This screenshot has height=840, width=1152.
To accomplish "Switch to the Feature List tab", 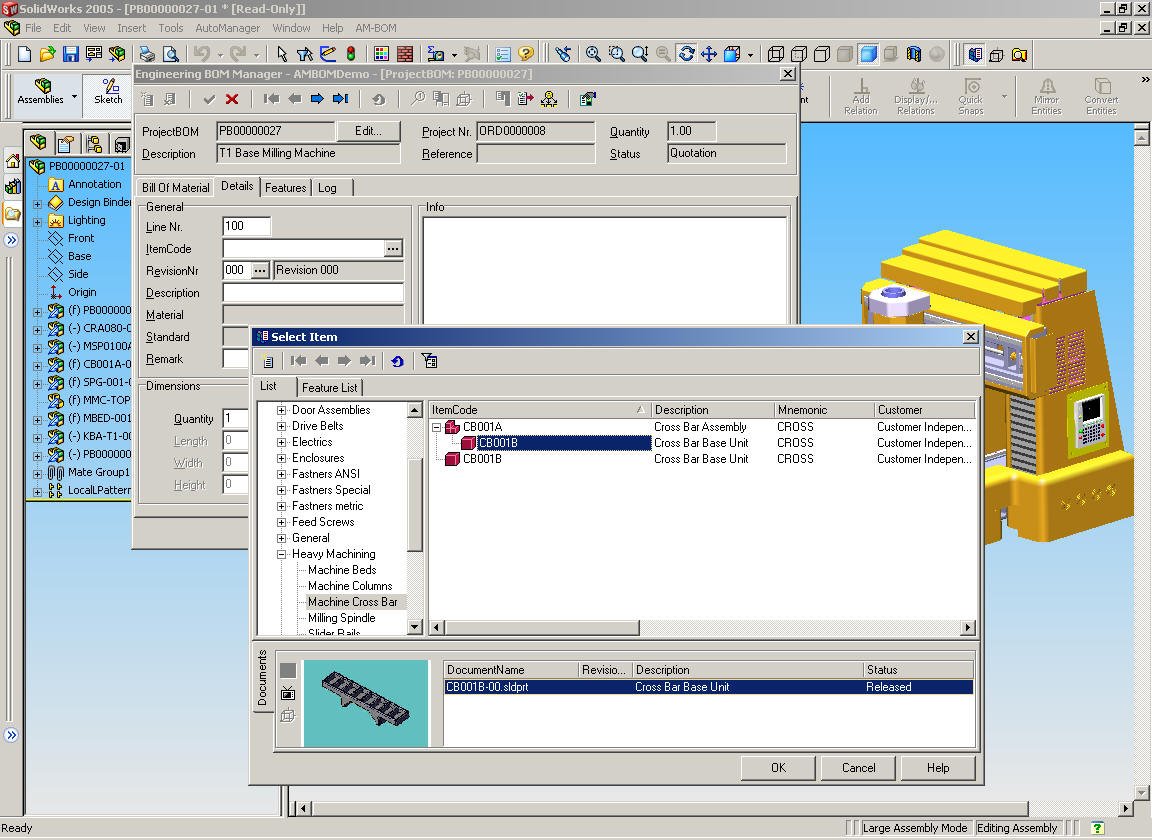I will tap(329, 387).
